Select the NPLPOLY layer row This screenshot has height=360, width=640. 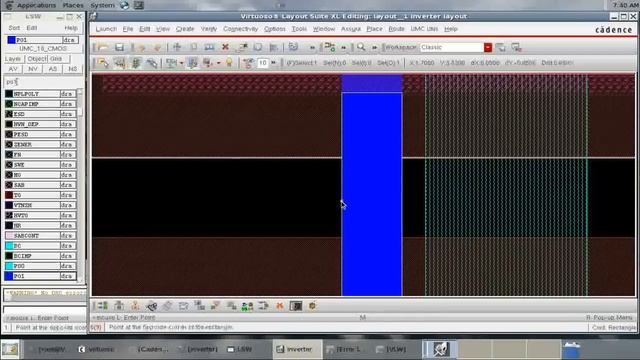click(40, 94)
